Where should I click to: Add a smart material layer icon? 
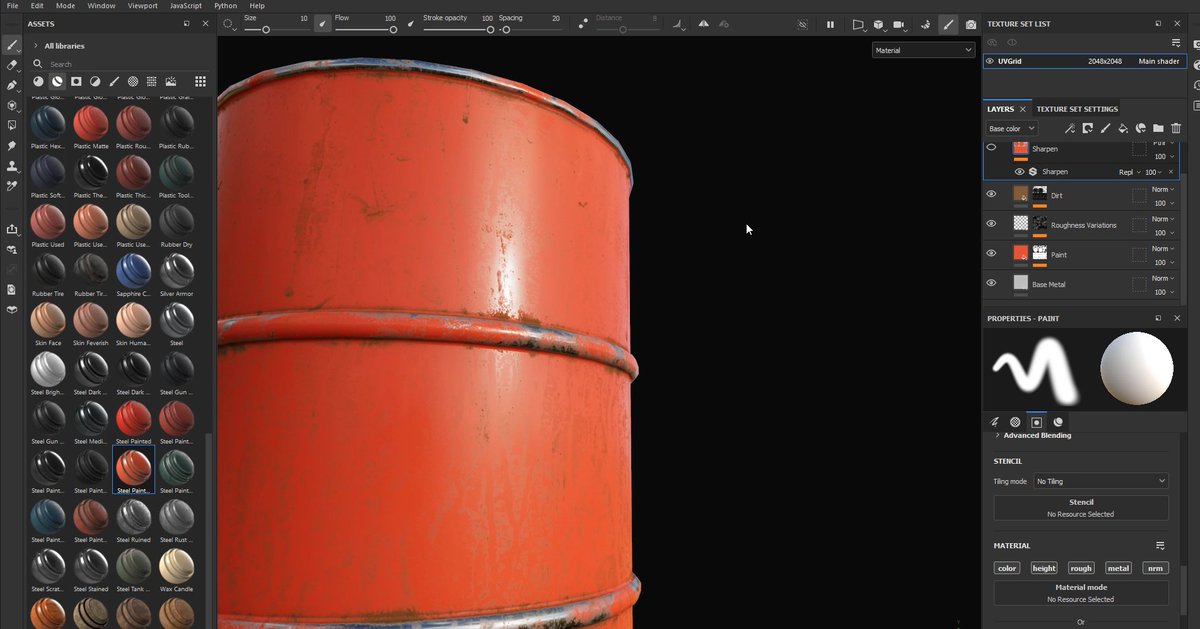point(1140,128)
